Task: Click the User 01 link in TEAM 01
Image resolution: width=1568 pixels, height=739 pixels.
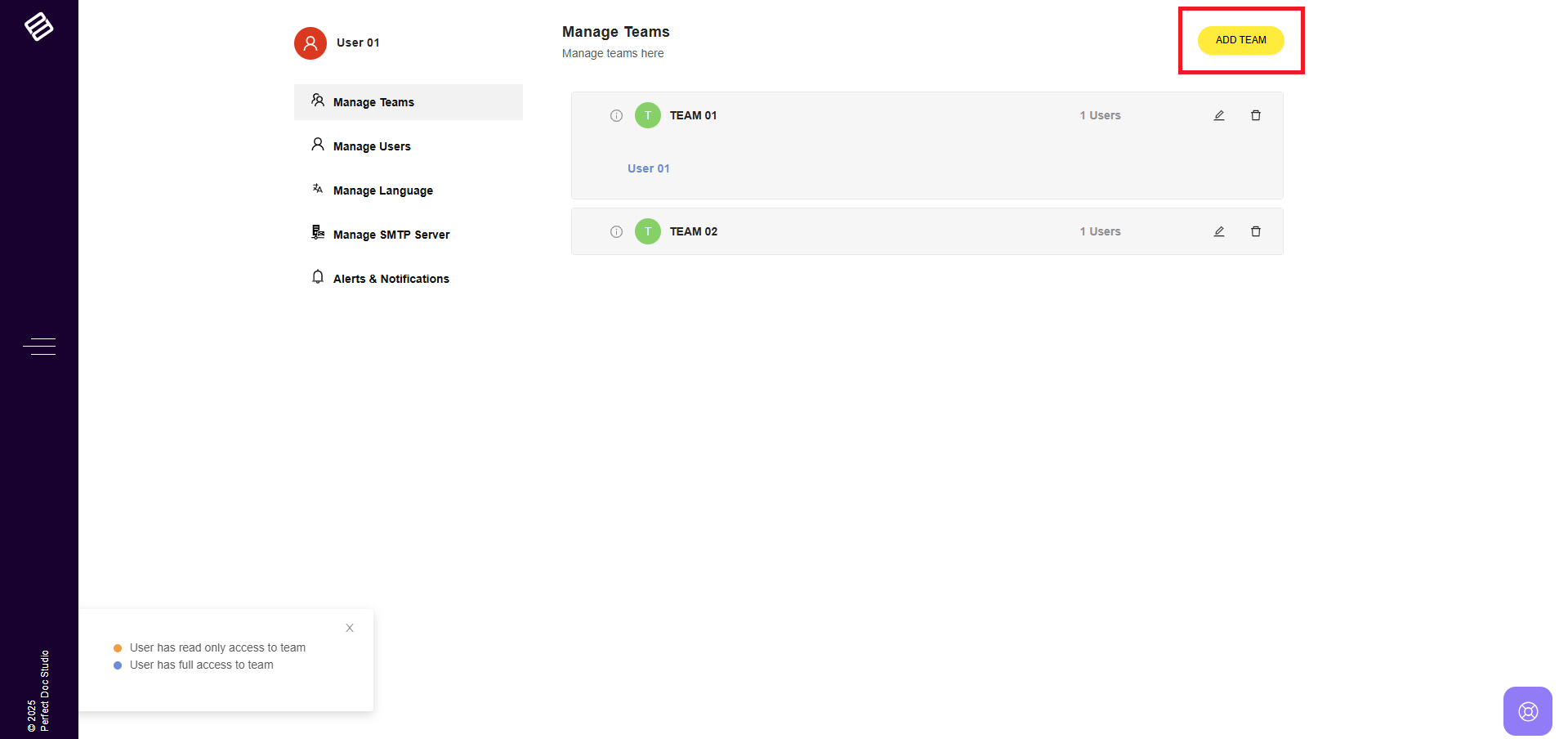Action: (x=648, y=168)
